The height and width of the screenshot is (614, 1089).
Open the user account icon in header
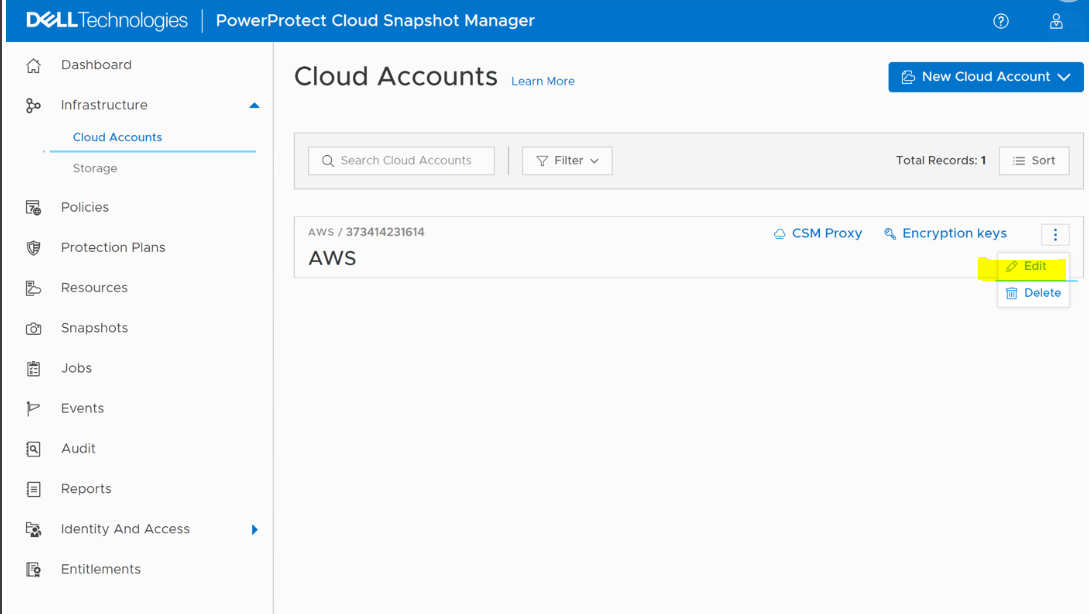click(1056, 20)
